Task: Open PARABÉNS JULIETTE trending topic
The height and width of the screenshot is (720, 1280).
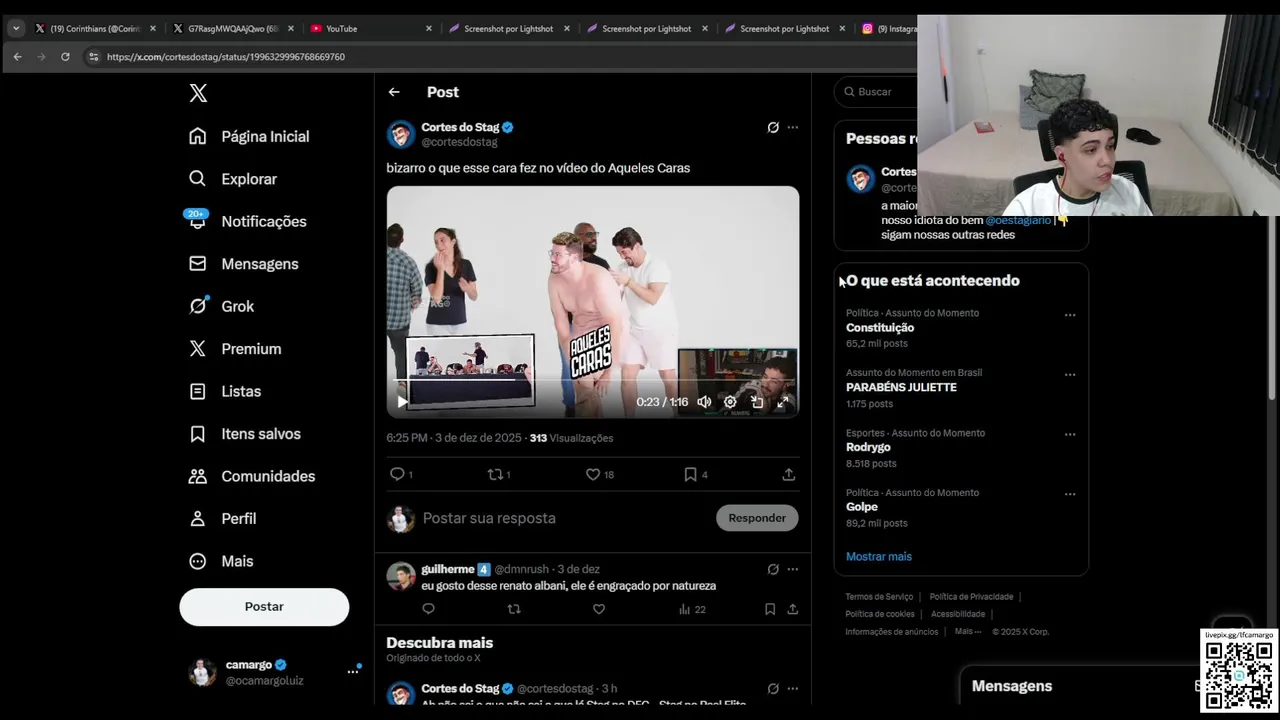Action: tap(901, 387)
